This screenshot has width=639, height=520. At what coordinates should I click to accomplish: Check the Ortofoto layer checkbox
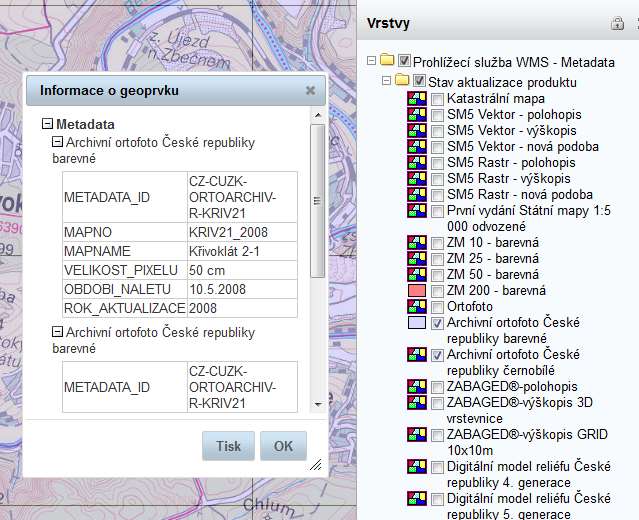[x=437, y=307]
